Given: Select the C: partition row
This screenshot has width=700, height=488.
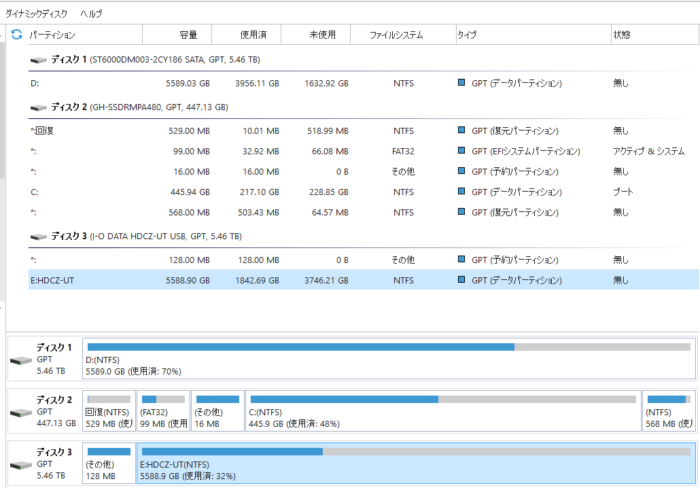Looking at the screenshot, I should (x=300, y=191).
